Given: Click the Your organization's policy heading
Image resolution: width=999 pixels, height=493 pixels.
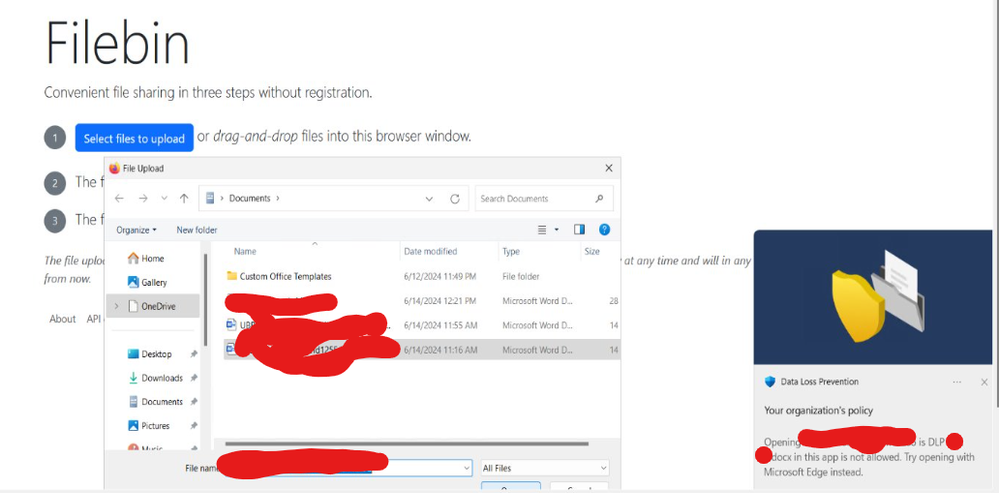Looking at the screenshot, I should (819, 410).
